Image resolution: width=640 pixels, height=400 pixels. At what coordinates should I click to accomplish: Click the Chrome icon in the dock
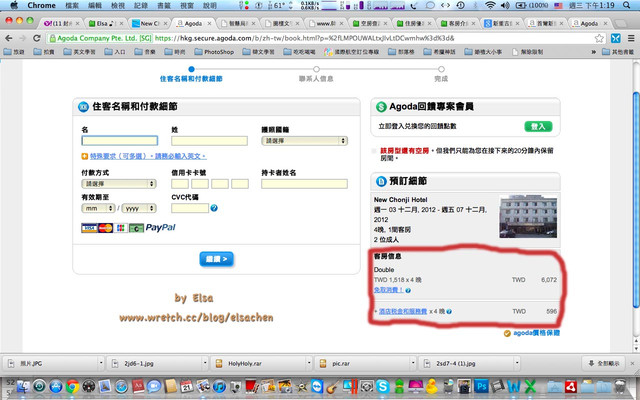coord(72,386)
